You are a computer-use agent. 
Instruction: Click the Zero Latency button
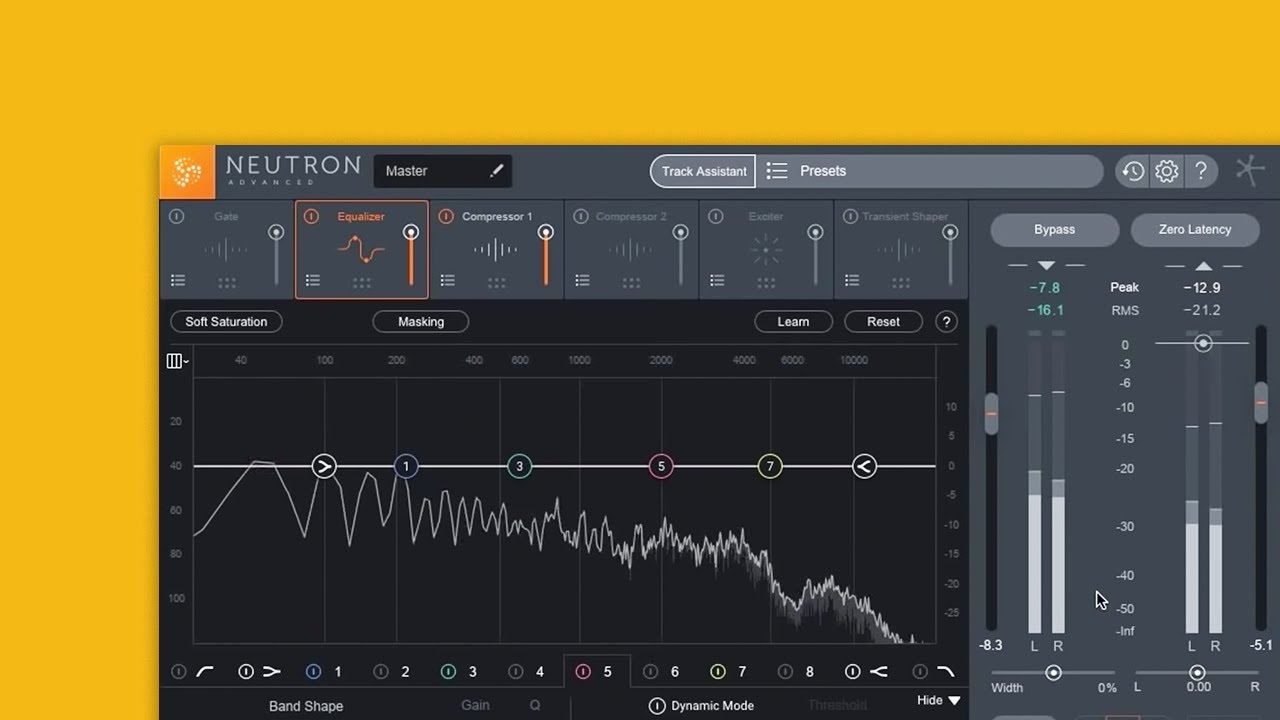tap(1195, 230)
